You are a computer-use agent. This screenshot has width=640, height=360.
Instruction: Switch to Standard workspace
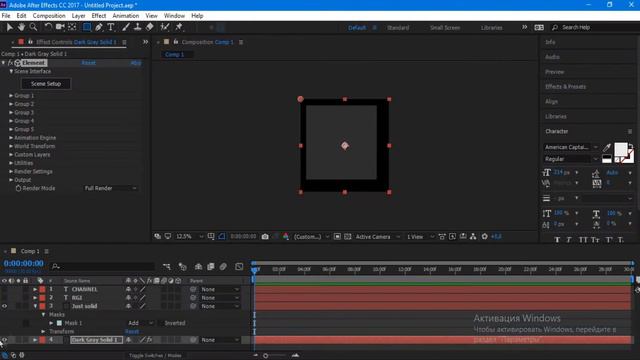pos(398,28)
